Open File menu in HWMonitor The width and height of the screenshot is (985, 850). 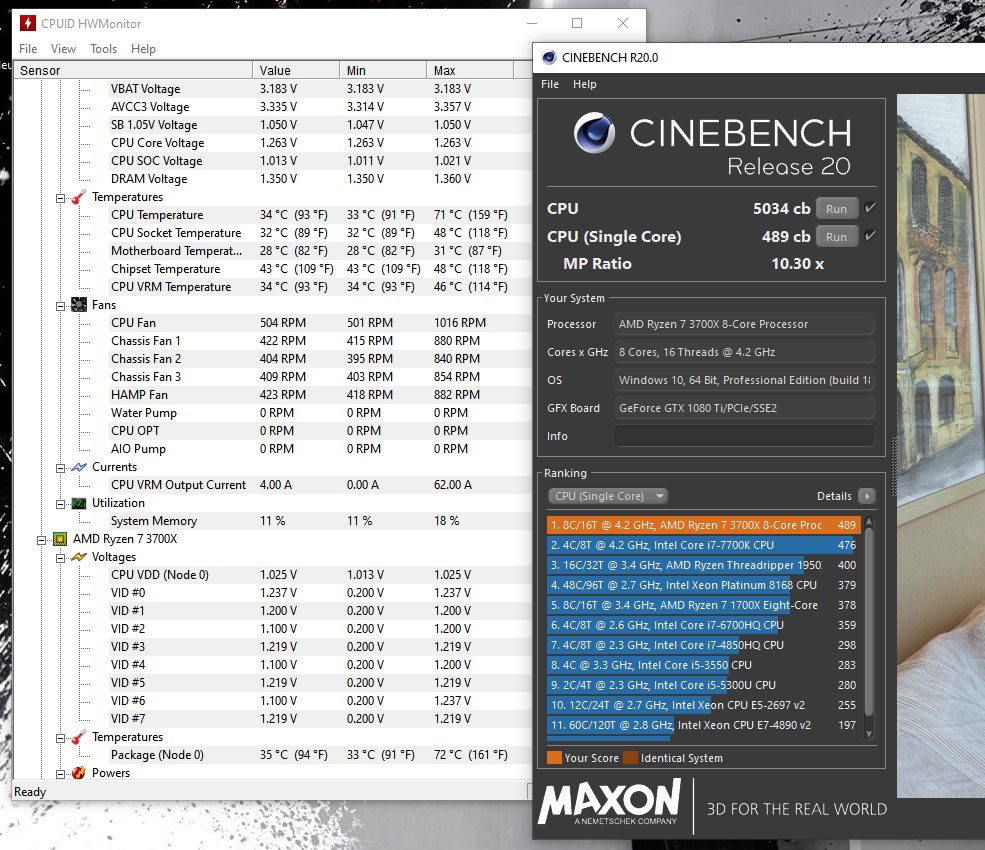[x=28, y=49]
